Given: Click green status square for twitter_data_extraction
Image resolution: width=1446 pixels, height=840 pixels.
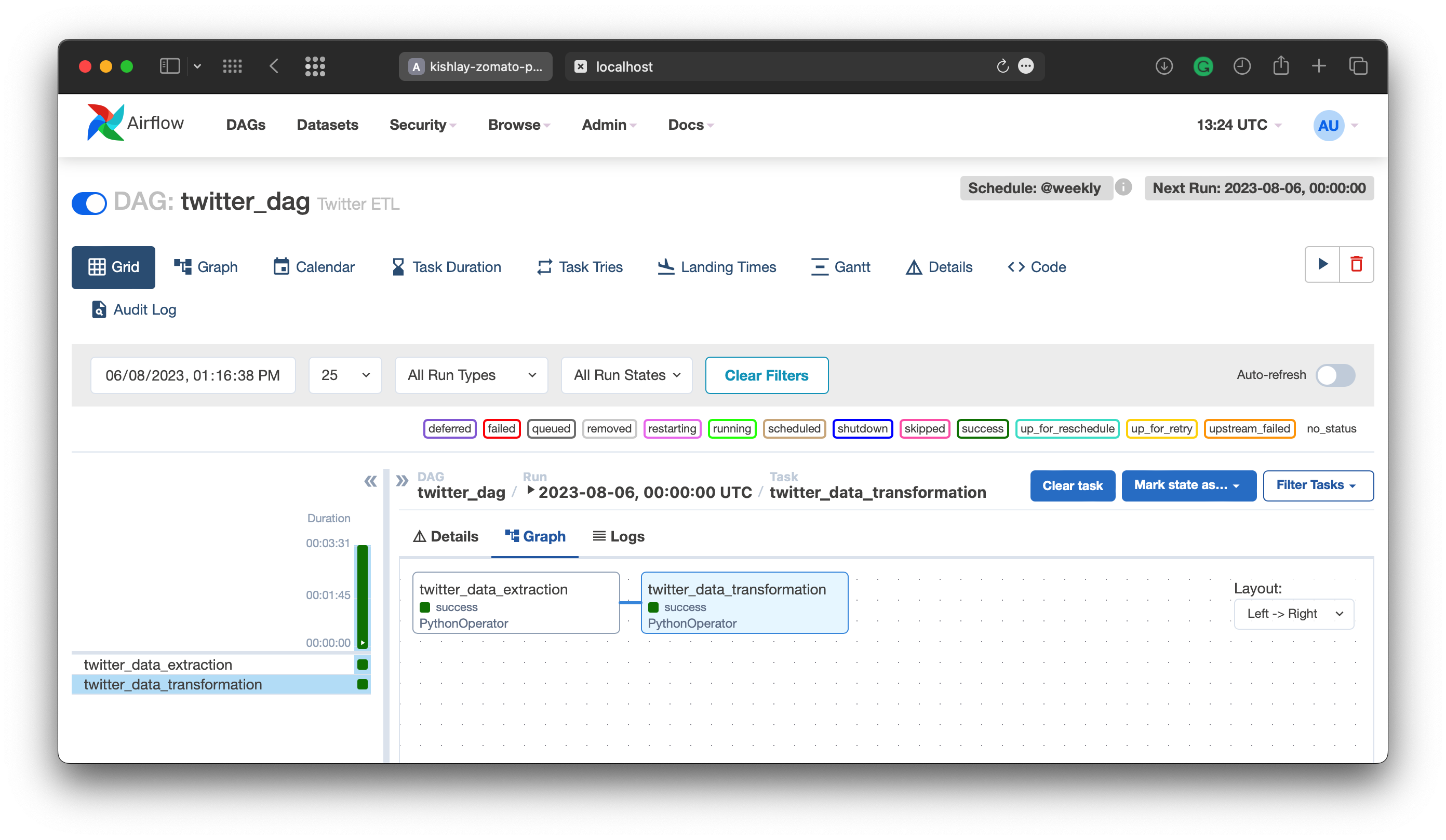Looking at the screenshot, I should 362,665.
